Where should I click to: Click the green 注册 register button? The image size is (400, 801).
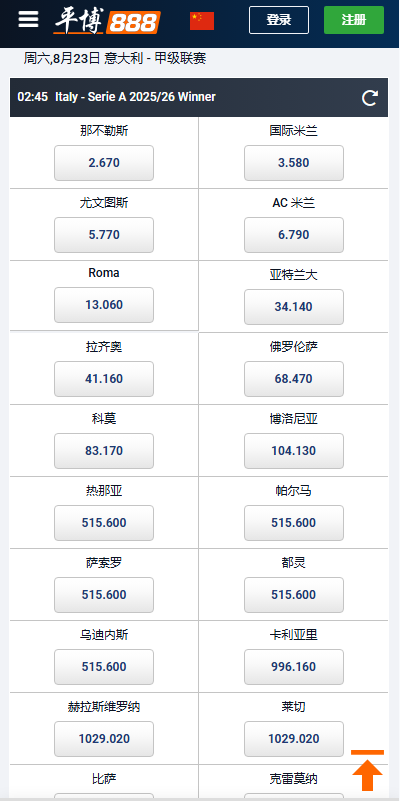pyautogui.click(x=354, y=20)
